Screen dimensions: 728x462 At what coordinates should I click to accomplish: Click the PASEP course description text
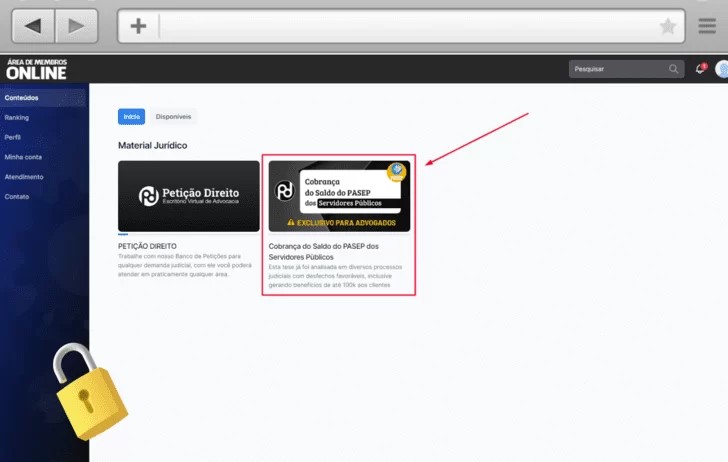point(335,276)
